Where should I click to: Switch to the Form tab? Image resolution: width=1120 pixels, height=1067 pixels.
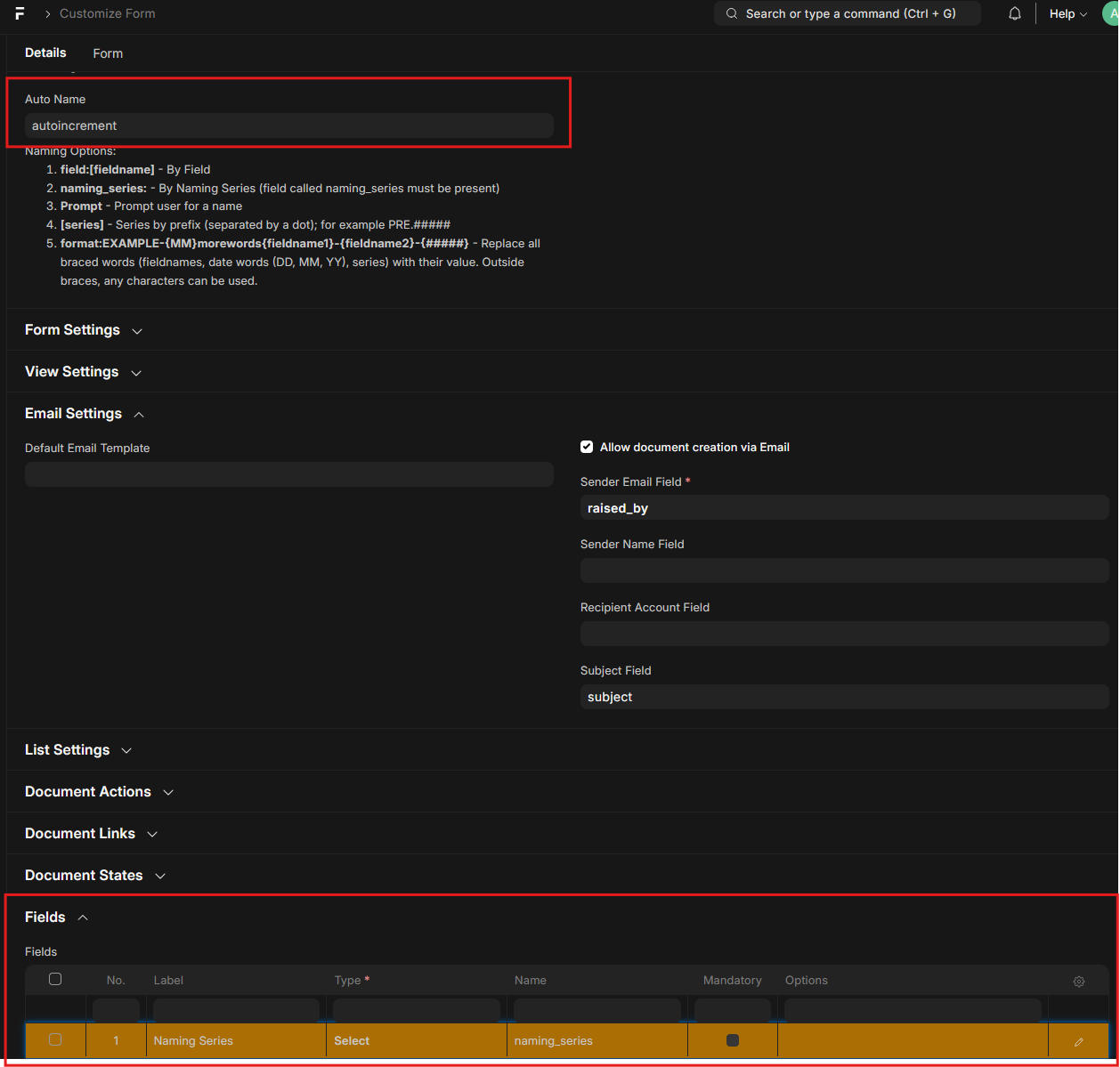tap(108, 53)
